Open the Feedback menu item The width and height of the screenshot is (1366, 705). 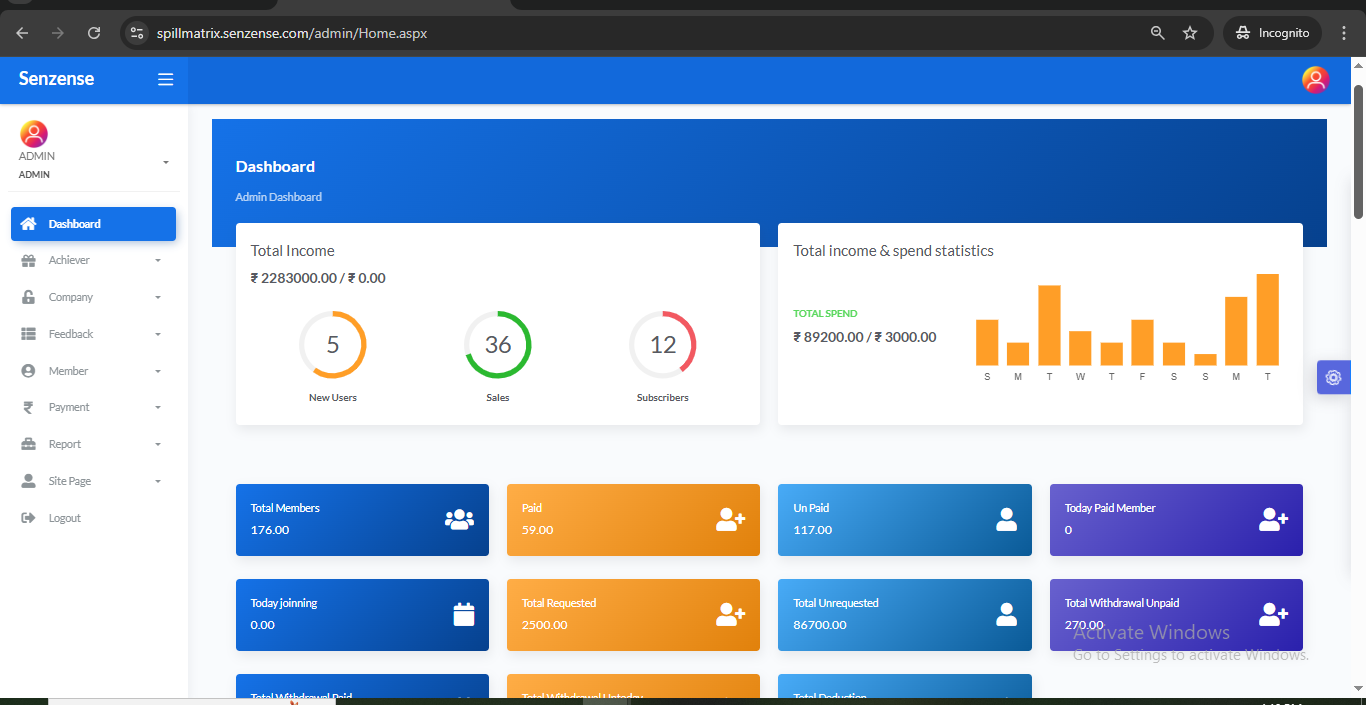tap(93, 334)
